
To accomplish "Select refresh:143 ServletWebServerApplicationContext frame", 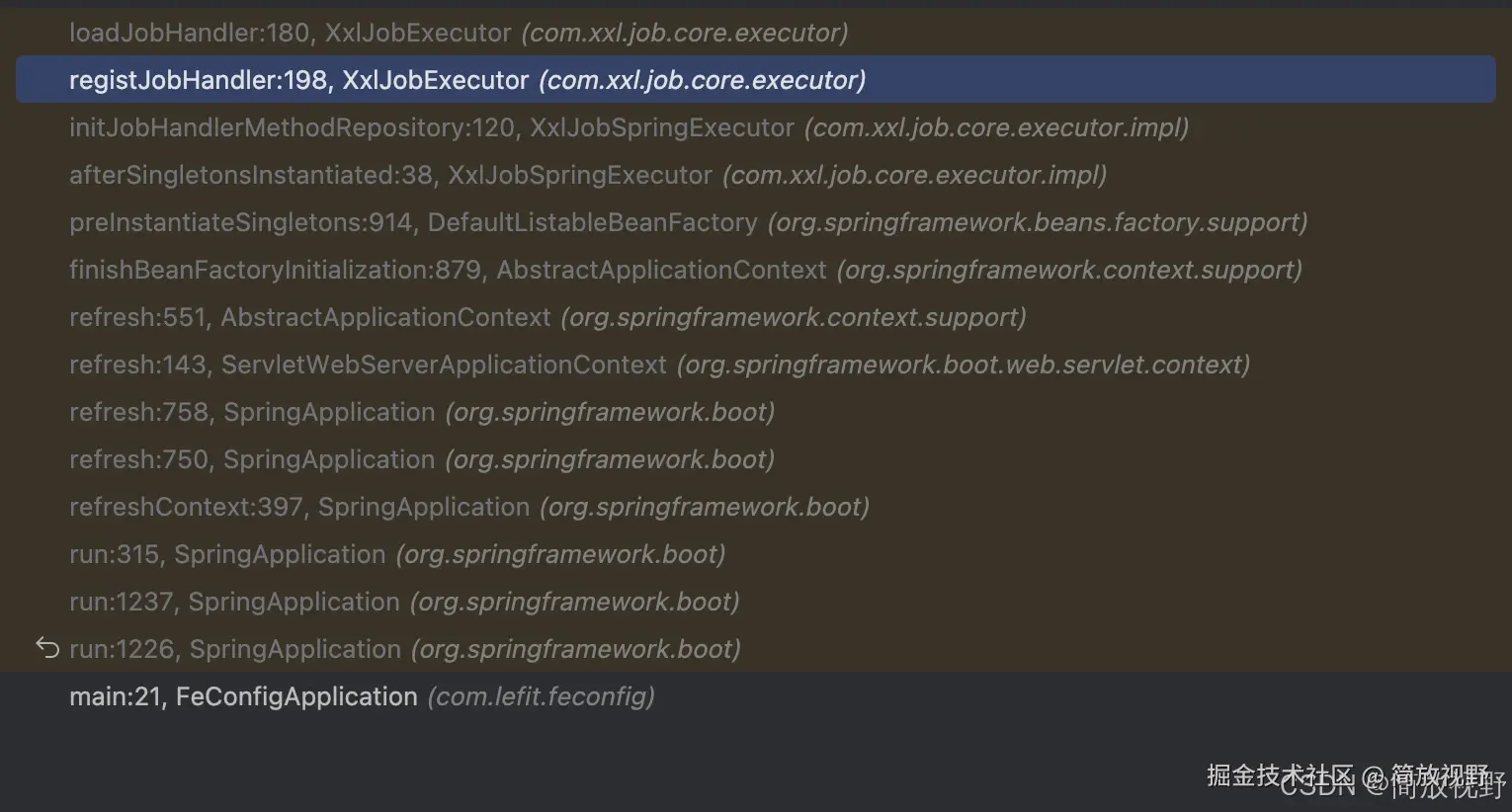I will click(x=368, y=365).
